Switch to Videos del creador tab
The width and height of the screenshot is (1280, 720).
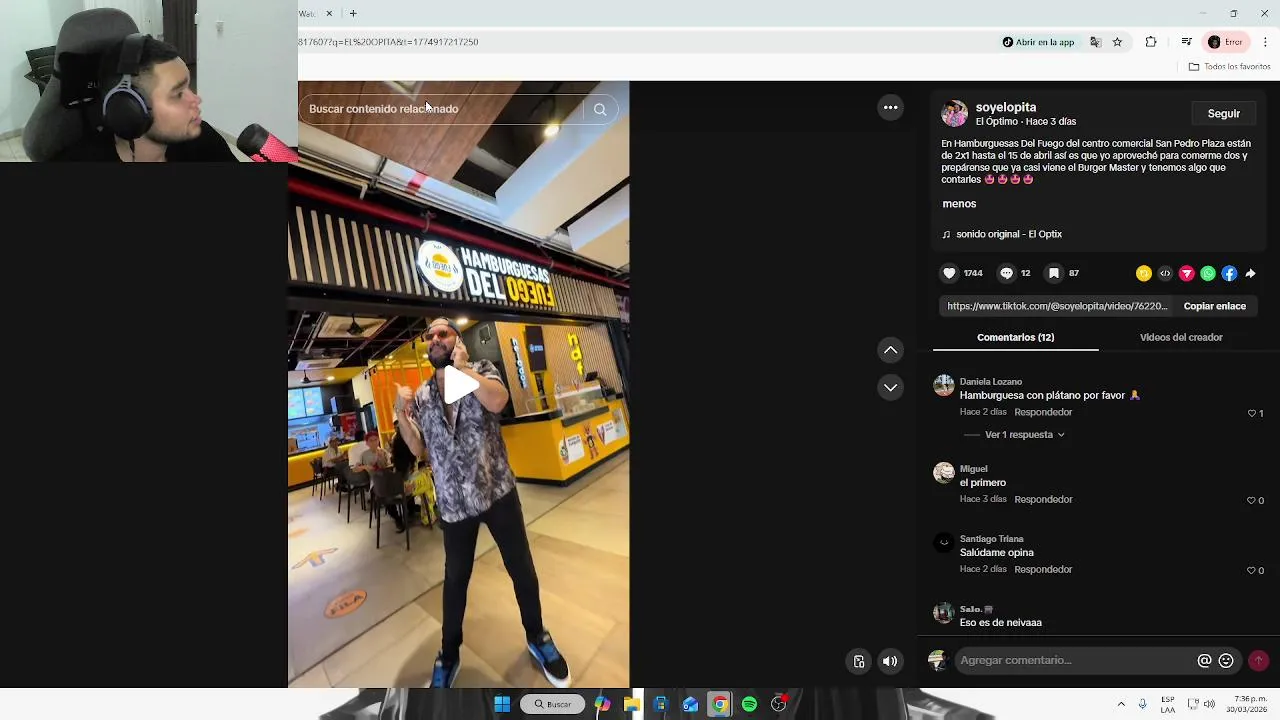(x=1181, y=338)
